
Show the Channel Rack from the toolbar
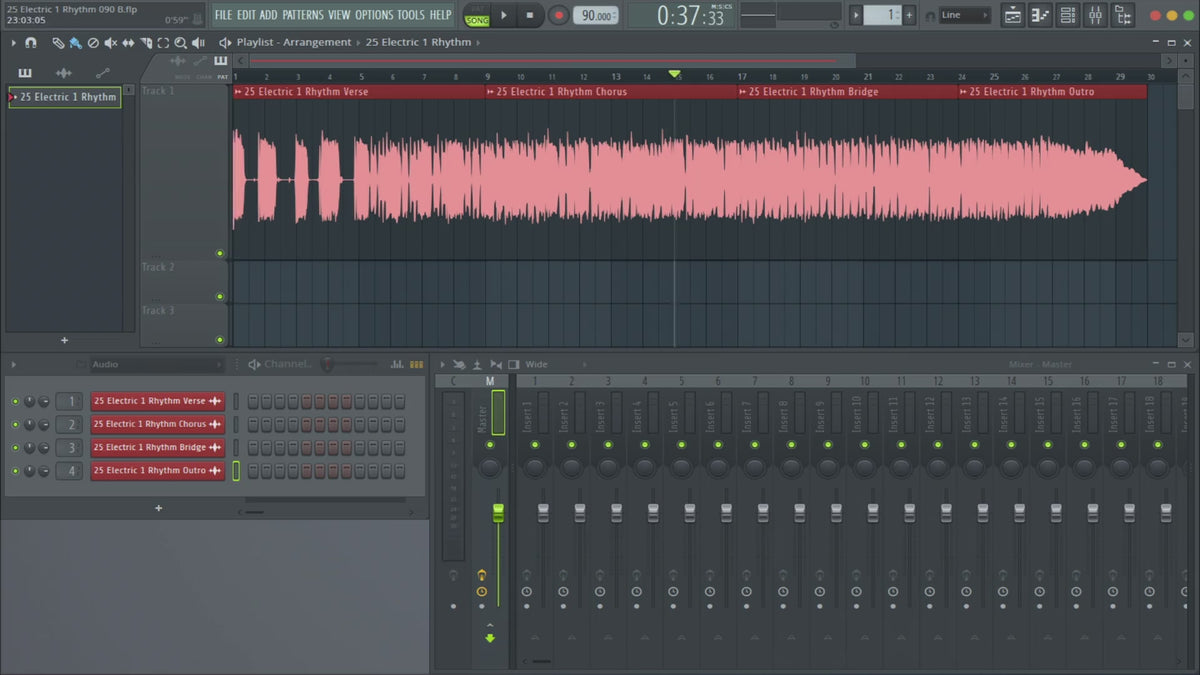coord(1068,15)
